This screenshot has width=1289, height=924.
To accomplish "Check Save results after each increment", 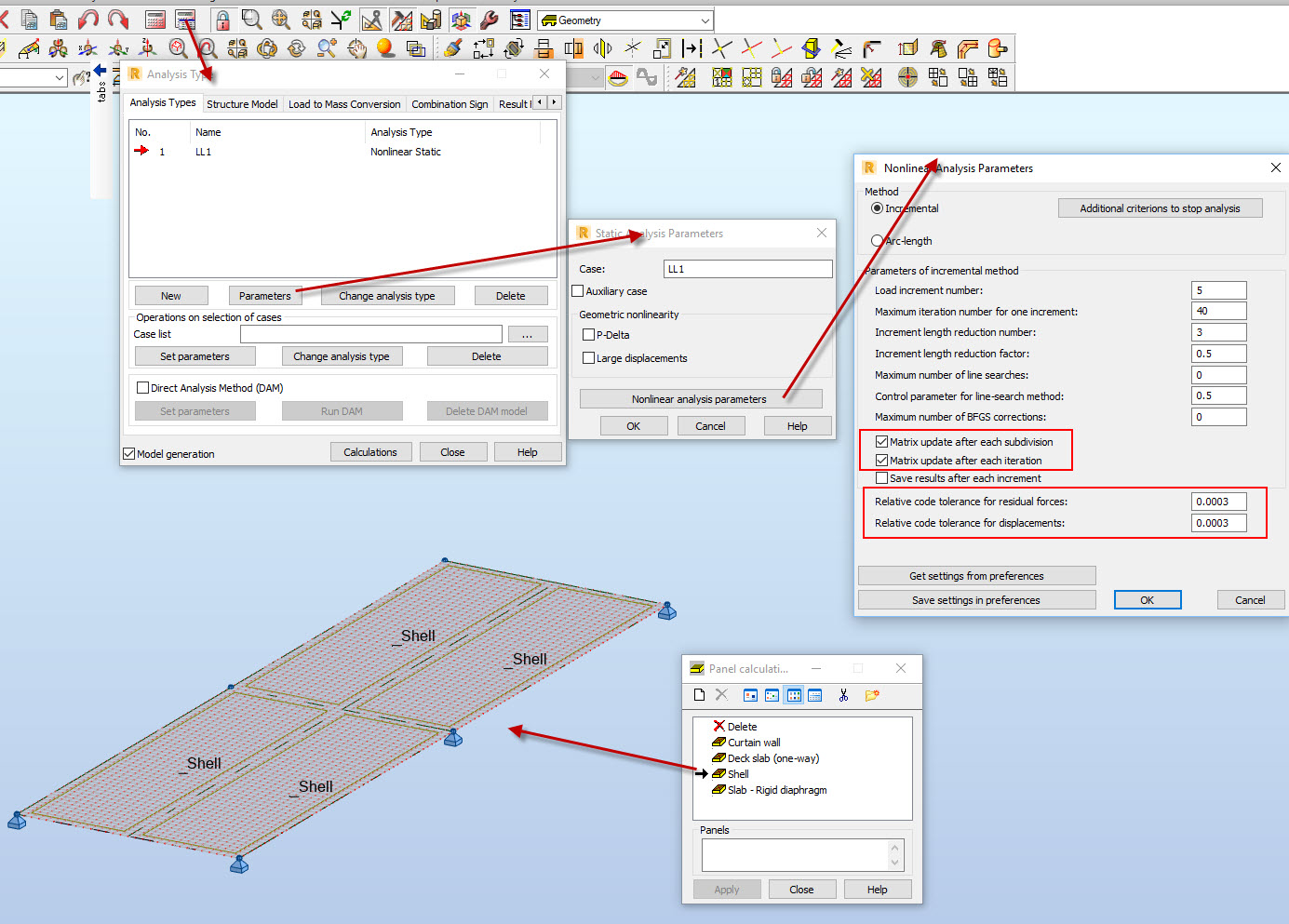I will pos(881,478).
